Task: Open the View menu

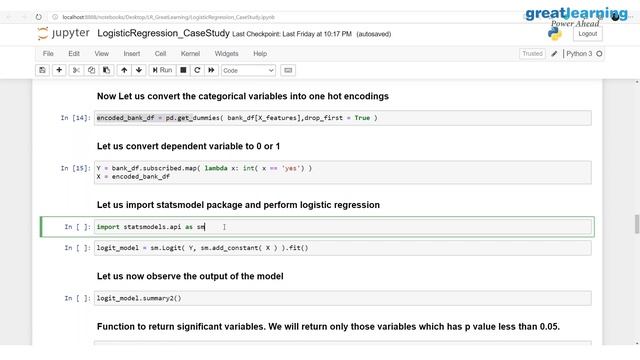Action: pos(102,53)
